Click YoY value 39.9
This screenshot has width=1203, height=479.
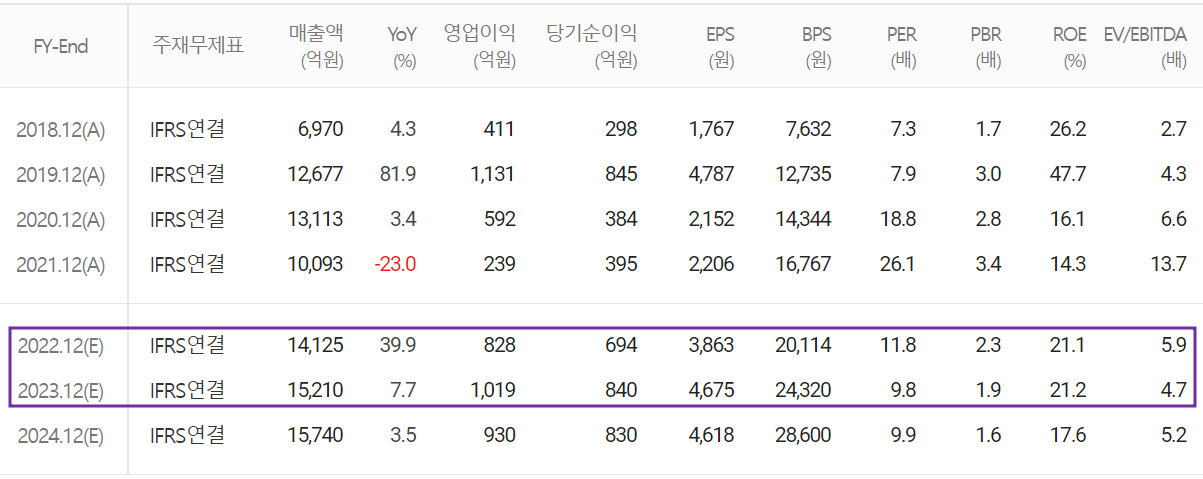click(399, 345)
